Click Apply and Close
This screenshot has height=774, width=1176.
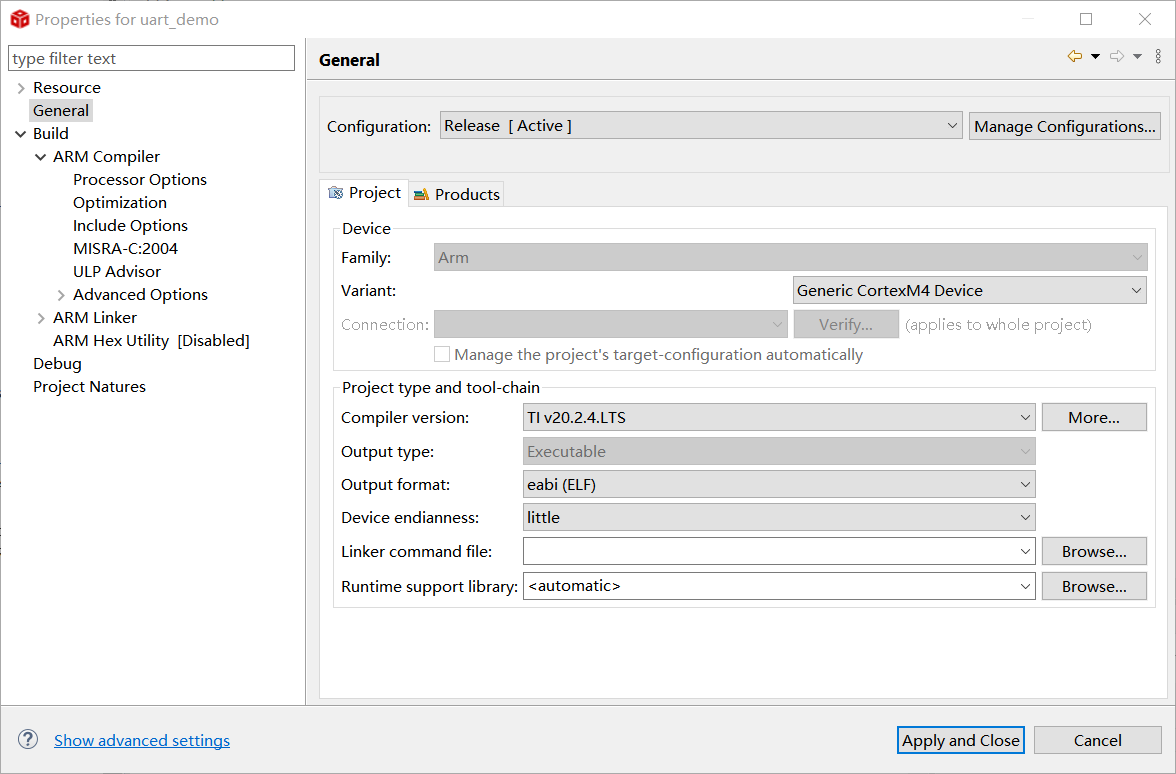[x=960, y=740]
